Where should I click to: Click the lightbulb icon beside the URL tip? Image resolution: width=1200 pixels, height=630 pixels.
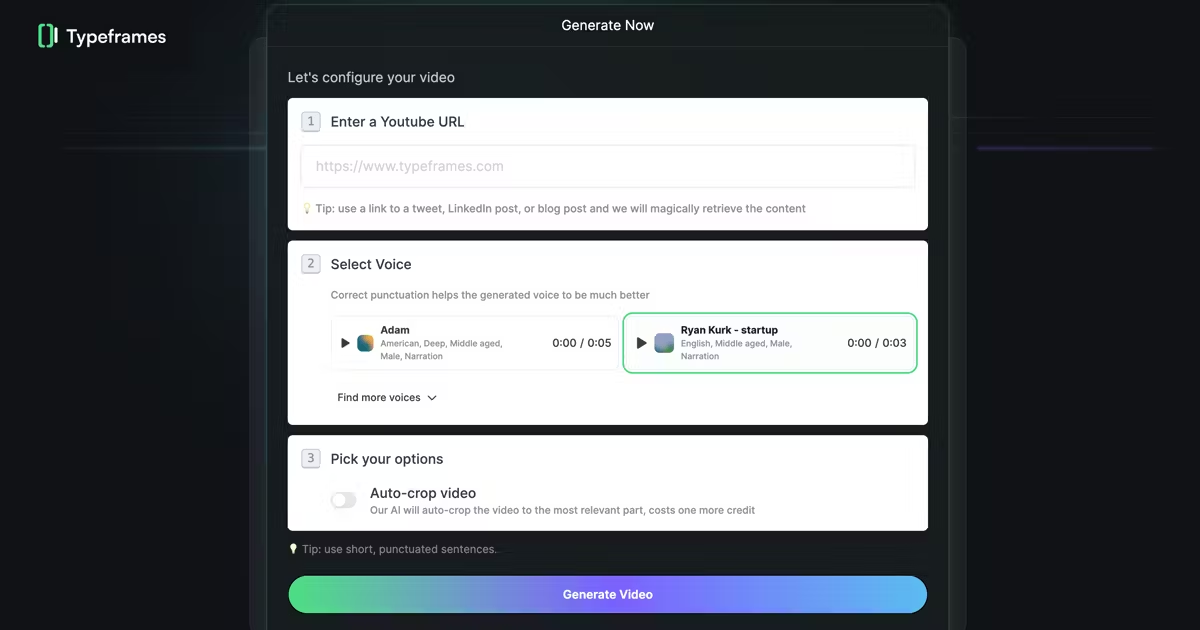pos(307,209)
